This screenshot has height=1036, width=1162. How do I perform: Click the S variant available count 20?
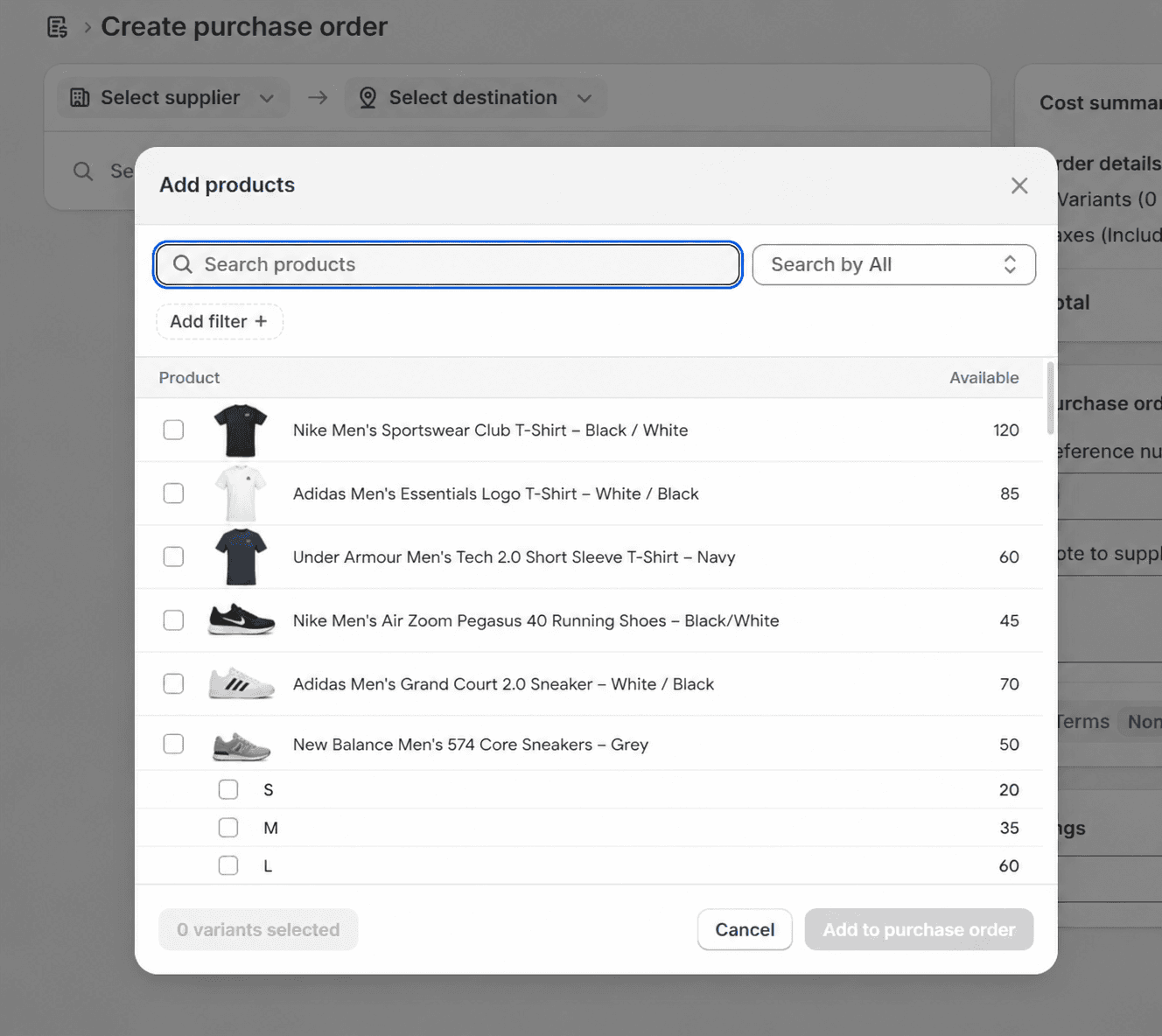(1009, 789)
